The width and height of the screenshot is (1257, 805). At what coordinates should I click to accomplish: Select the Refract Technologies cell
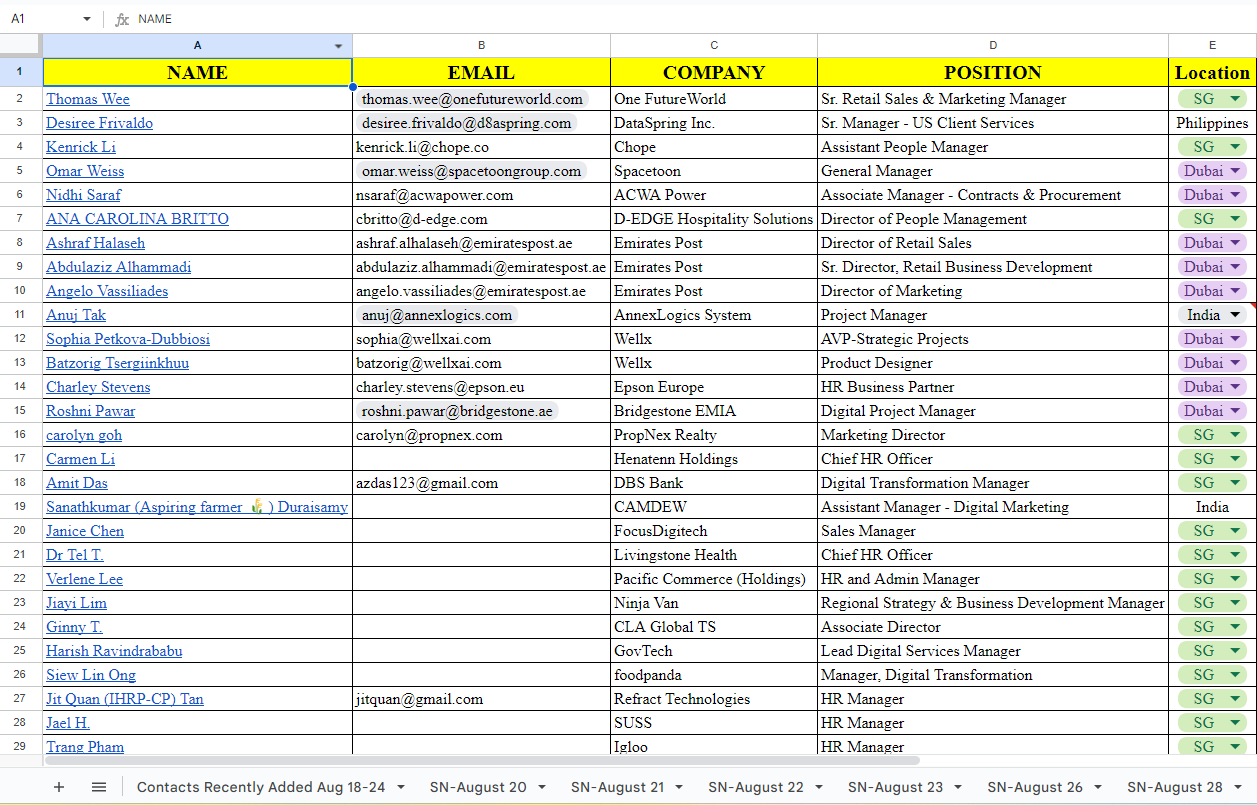714,699
